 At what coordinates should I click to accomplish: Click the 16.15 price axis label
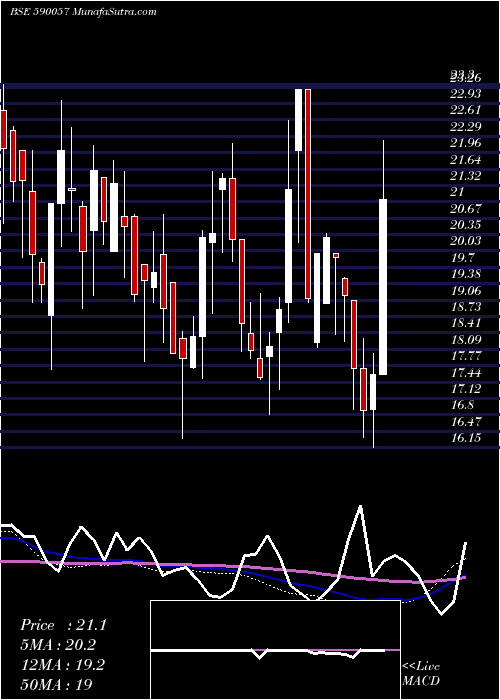pyautogui.click(x=466, y=438)
